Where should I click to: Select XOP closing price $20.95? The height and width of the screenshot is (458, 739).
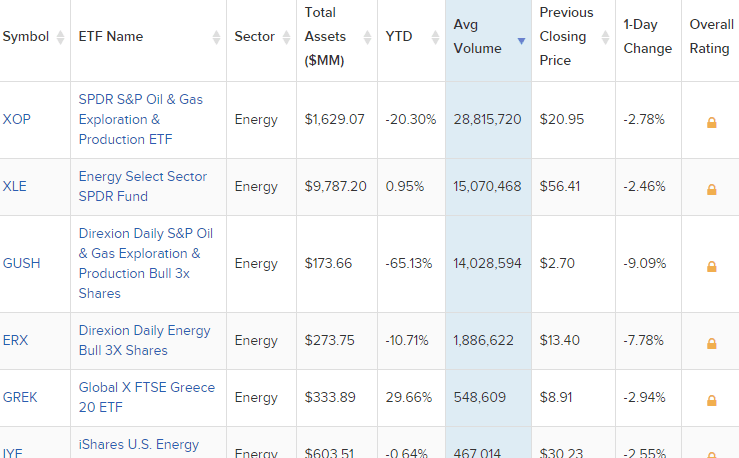[x=561, y=119]
